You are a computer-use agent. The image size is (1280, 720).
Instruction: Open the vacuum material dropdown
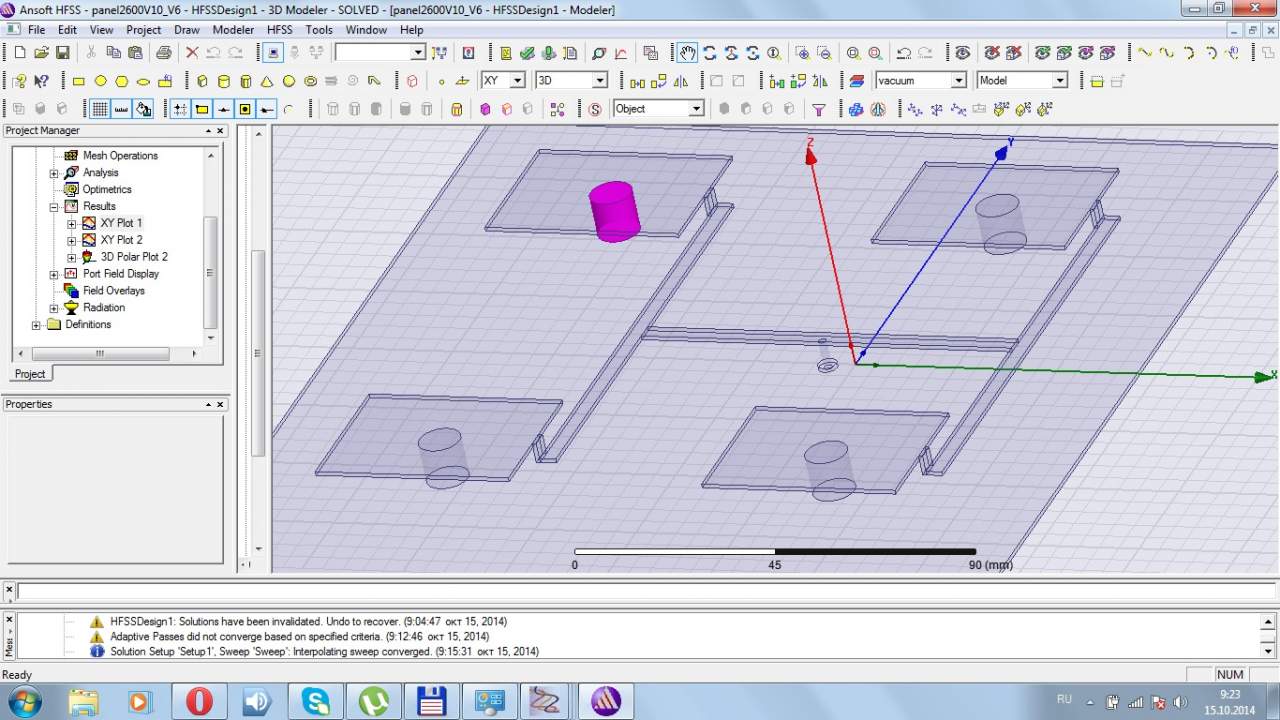coord(958,81)
